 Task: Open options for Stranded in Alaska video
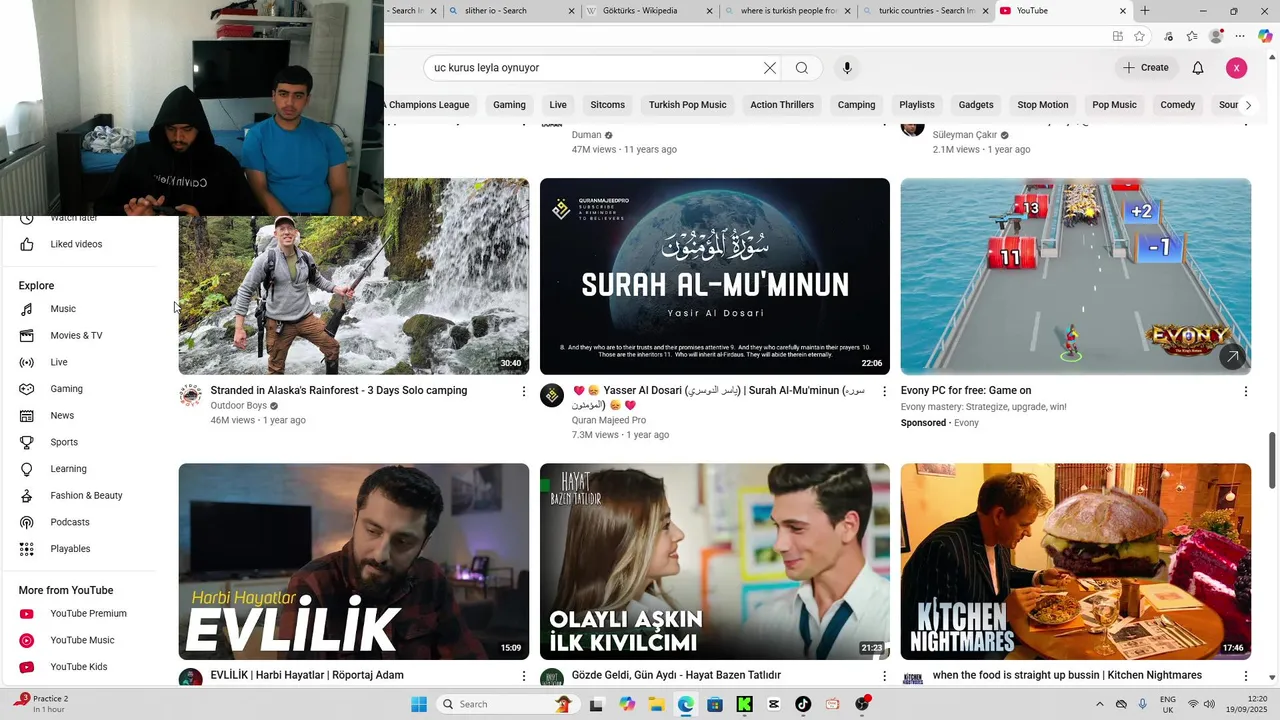tap(523, 392)
